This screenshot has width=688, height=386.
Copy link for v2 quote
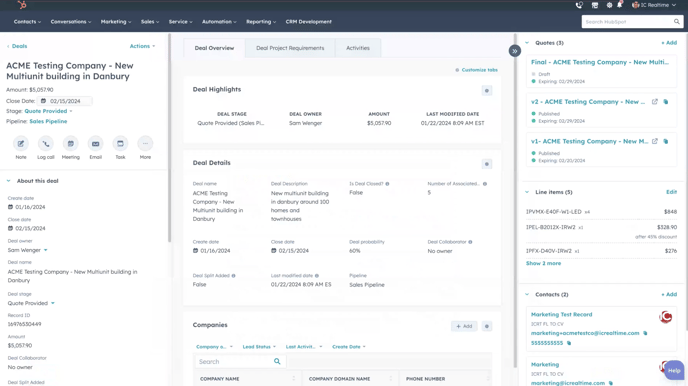click(666, 102)
